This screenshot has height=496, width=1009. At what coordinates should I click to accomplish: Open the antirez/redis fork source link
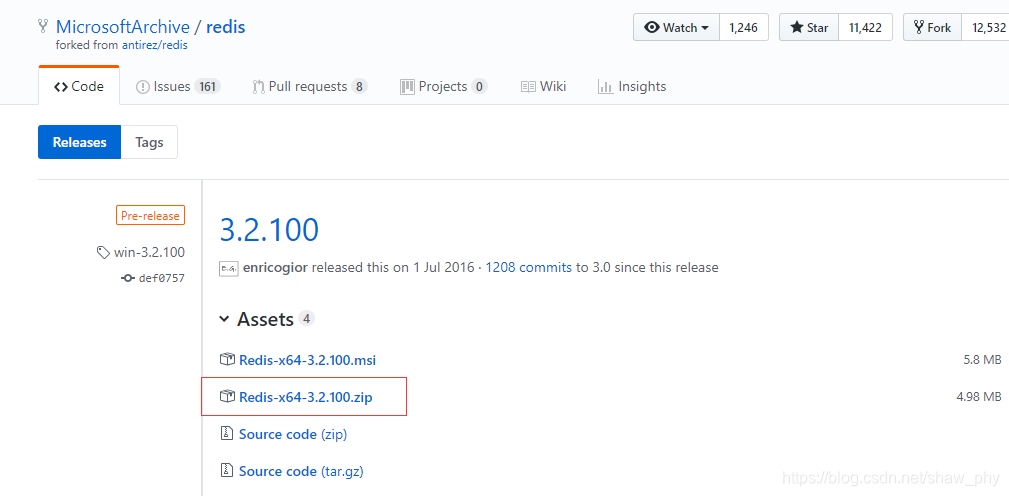coord(154,46)
